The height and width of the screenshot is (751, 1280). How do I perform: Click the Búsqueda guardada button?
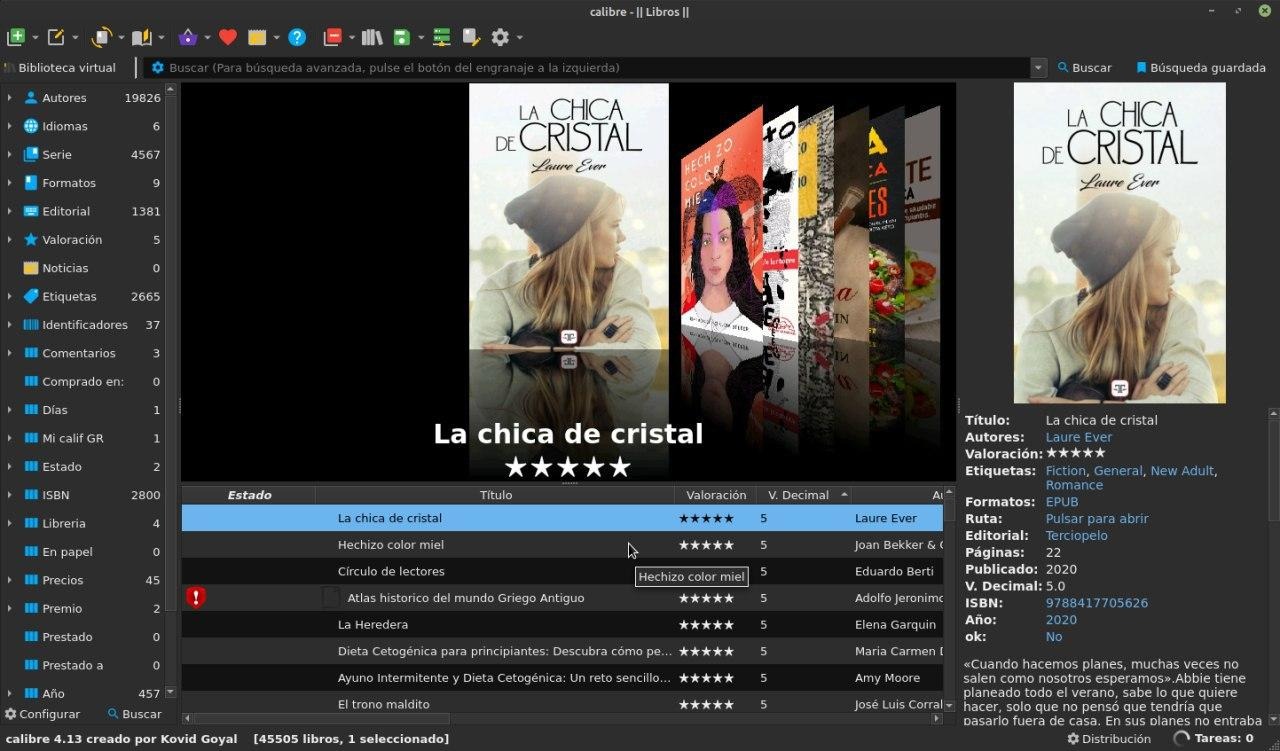coord(1200,68)
